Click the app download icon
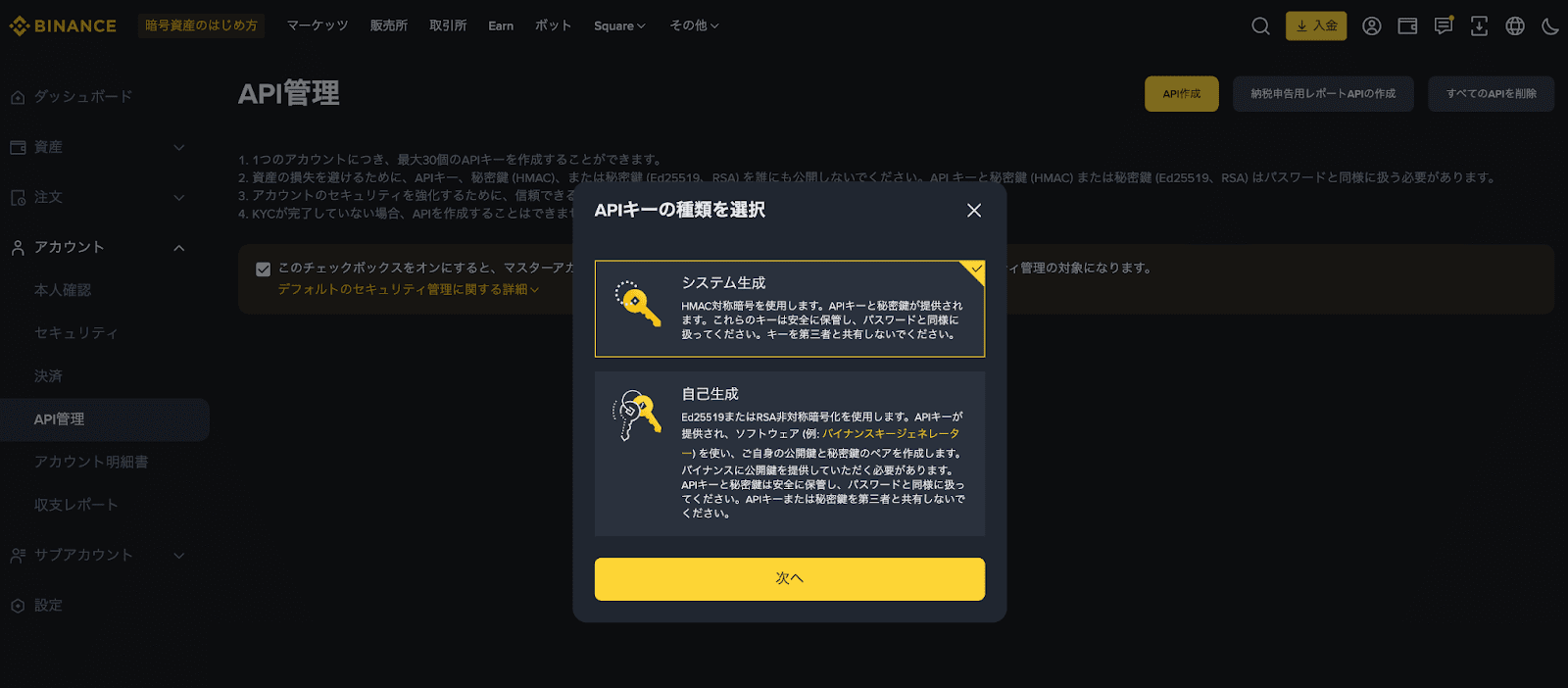This screenshot has height=688, width=1568. point(1479,26)
